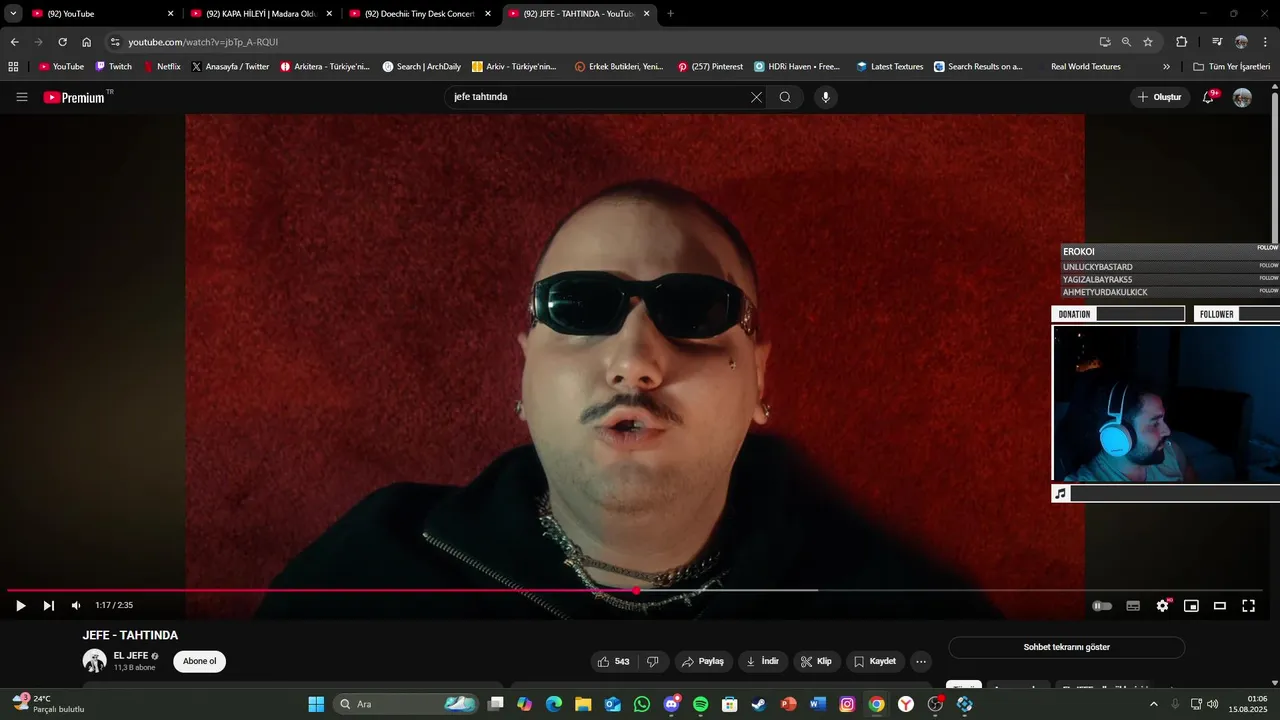Like the video with 543 likes
The width and height of the screenshot is (1280, 720).
[614, 661]
